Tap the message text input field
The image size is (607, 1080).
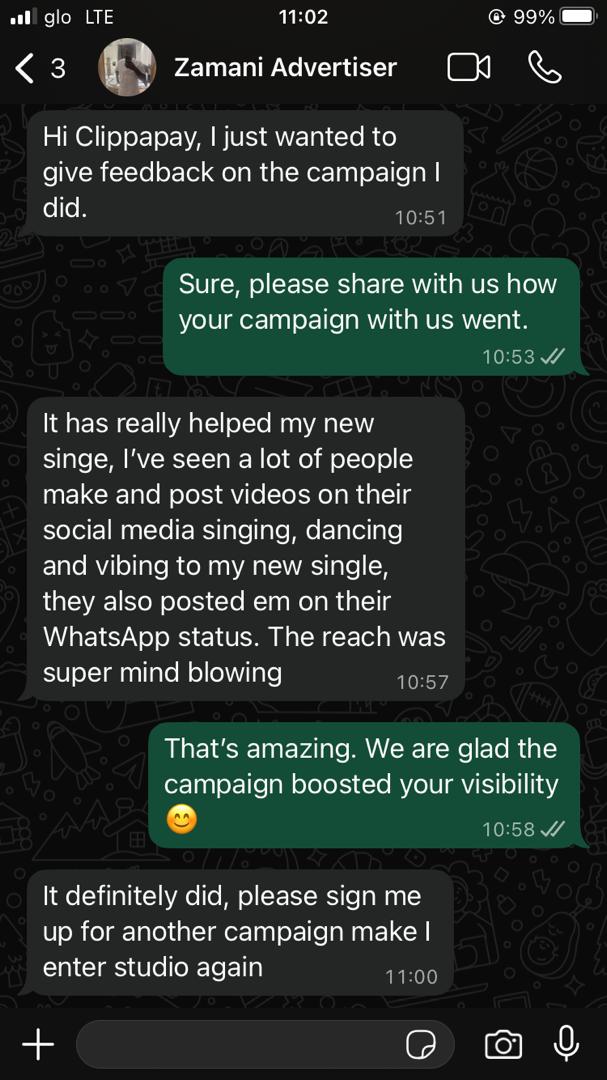pyautogui.click(x=265, y=1044)
